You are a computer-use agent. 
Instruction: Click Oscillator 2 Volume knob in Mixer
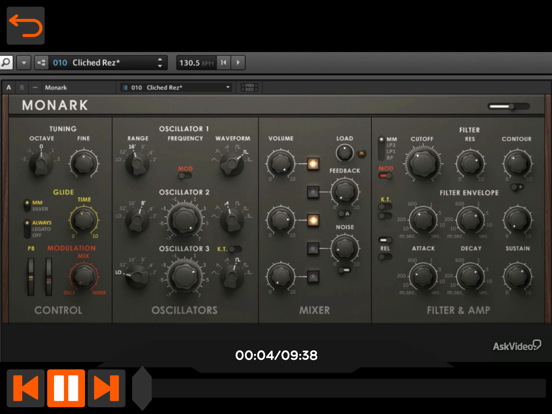[x=281, y=220]
